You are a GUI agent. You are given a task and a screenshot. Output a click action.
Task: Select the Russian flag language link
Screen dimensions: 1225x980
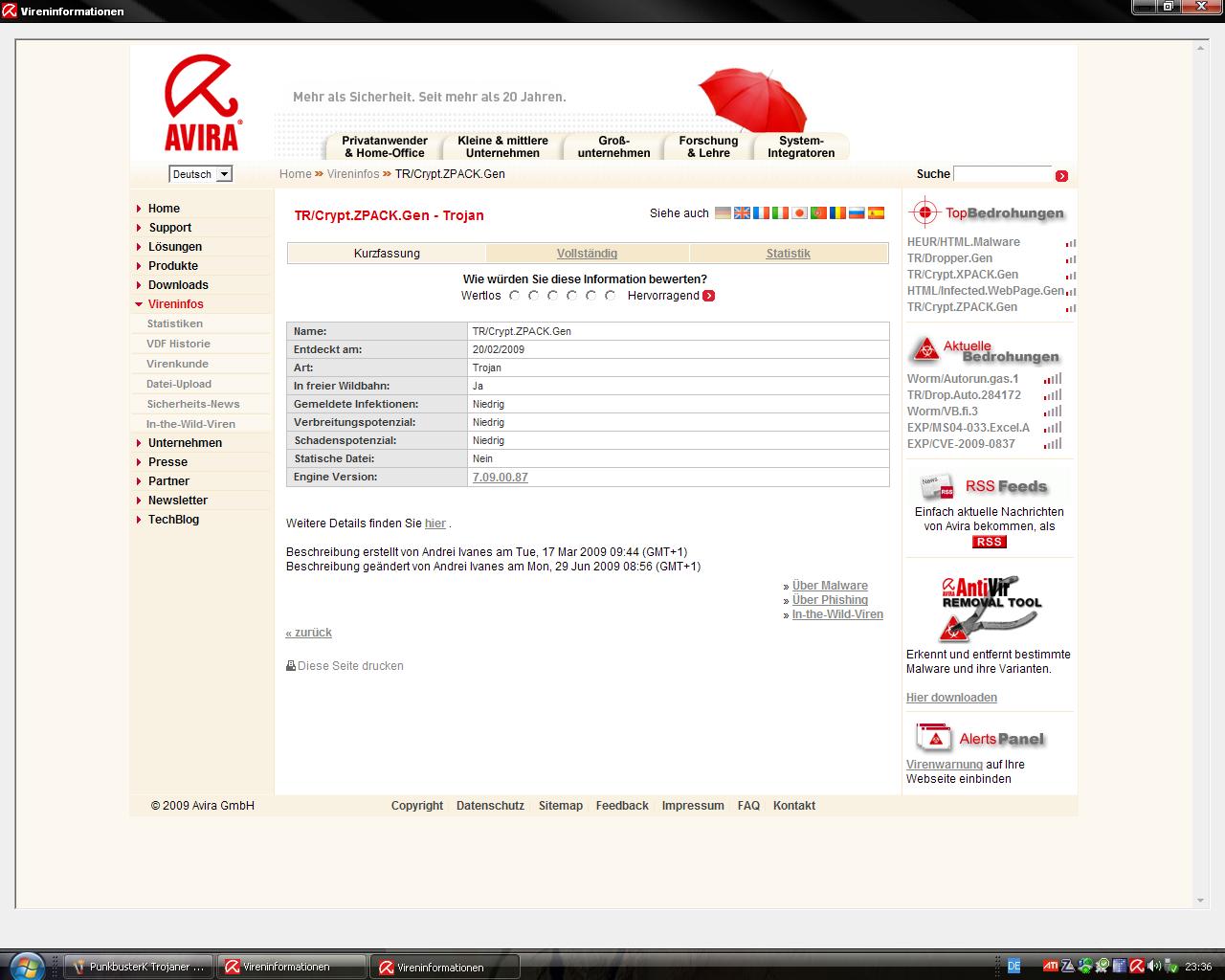[x=857, y=213]
